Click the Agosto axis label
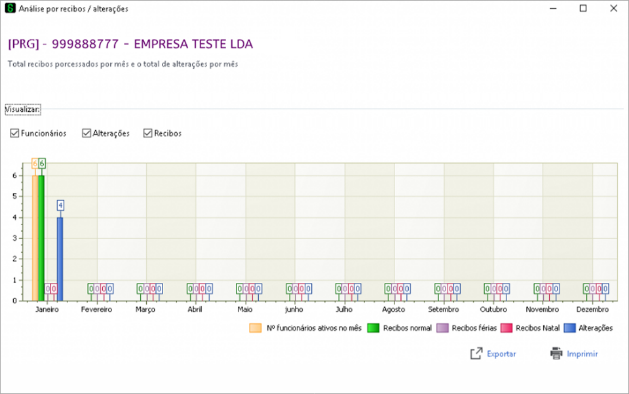Image resolution: width=629 pixels, height=394 pixels. [394, 310]
